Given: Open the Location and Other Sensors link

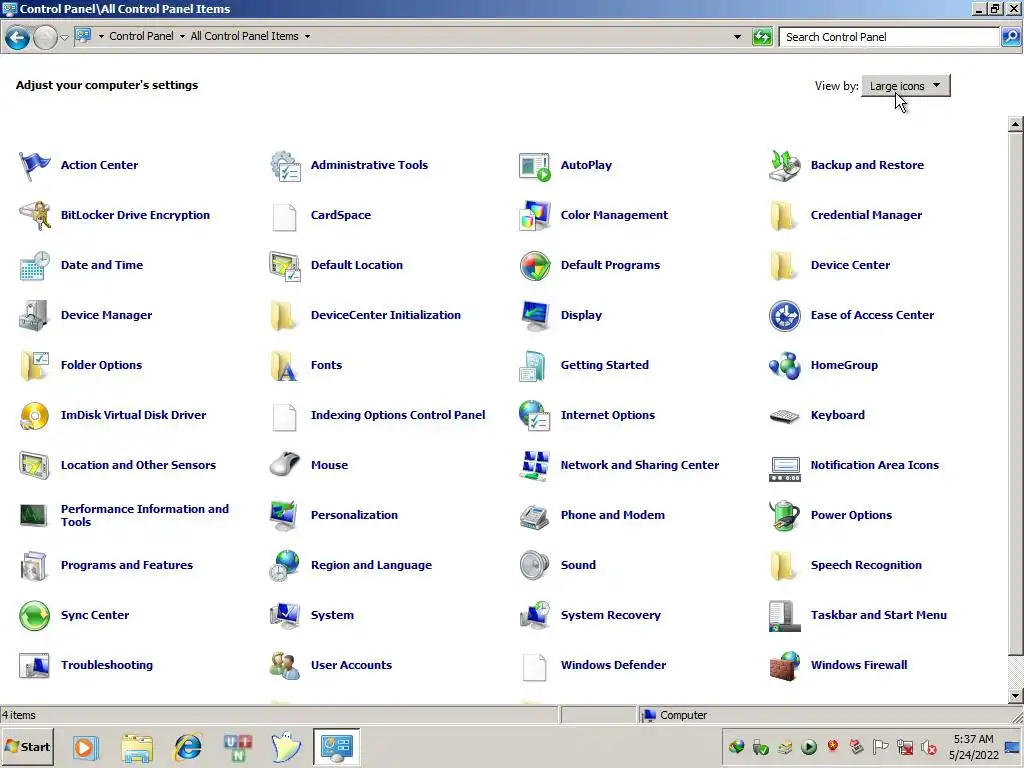Looking at the screenshot, I should 138,465.
